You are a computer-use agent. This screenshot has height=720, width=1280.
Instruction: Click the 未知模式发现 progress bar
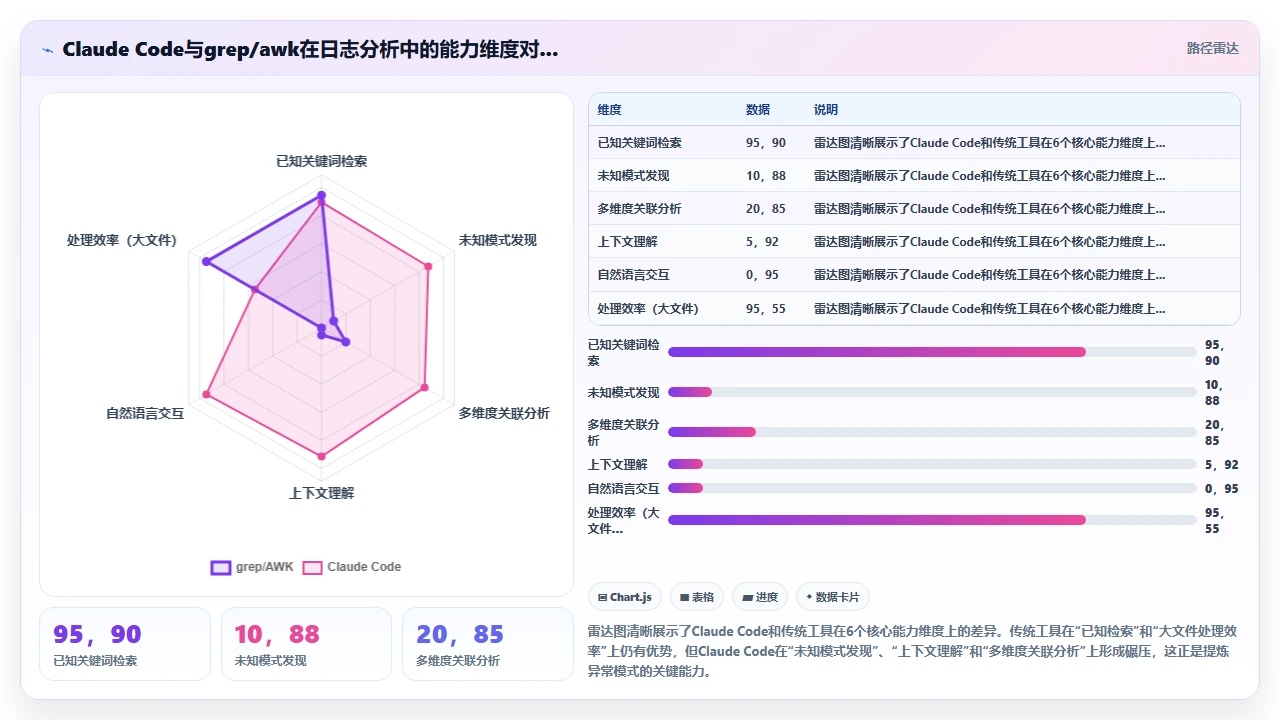pos(932,392)
